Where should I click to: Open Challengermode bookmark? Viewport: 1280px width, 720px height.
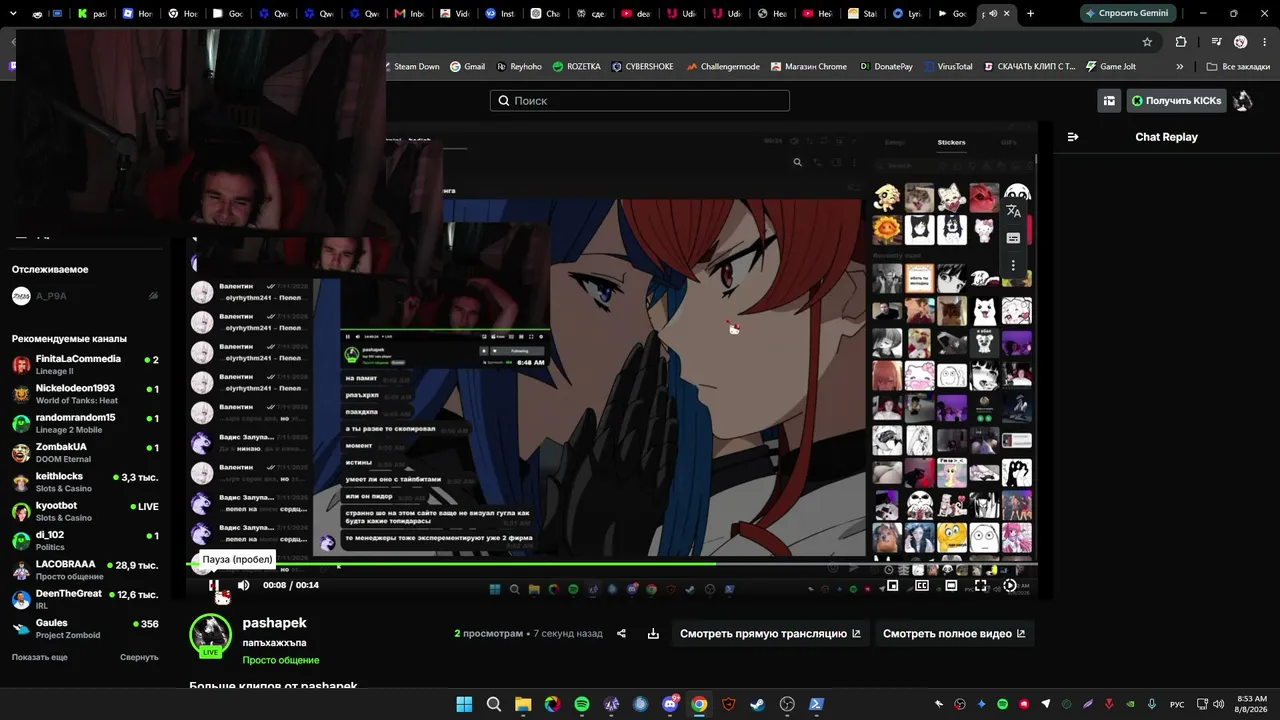[x=723, y=67]
